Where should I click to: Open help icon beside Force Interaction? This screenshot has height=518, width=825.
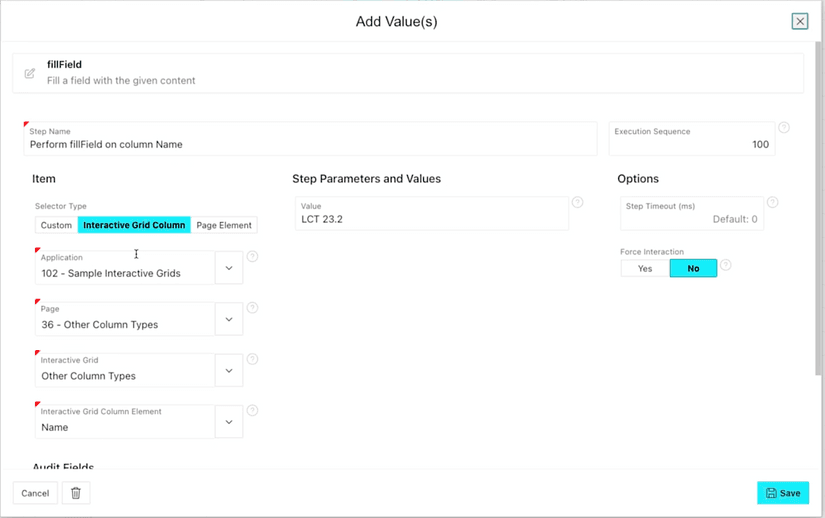pyautogui.click(x=725, y=265)
